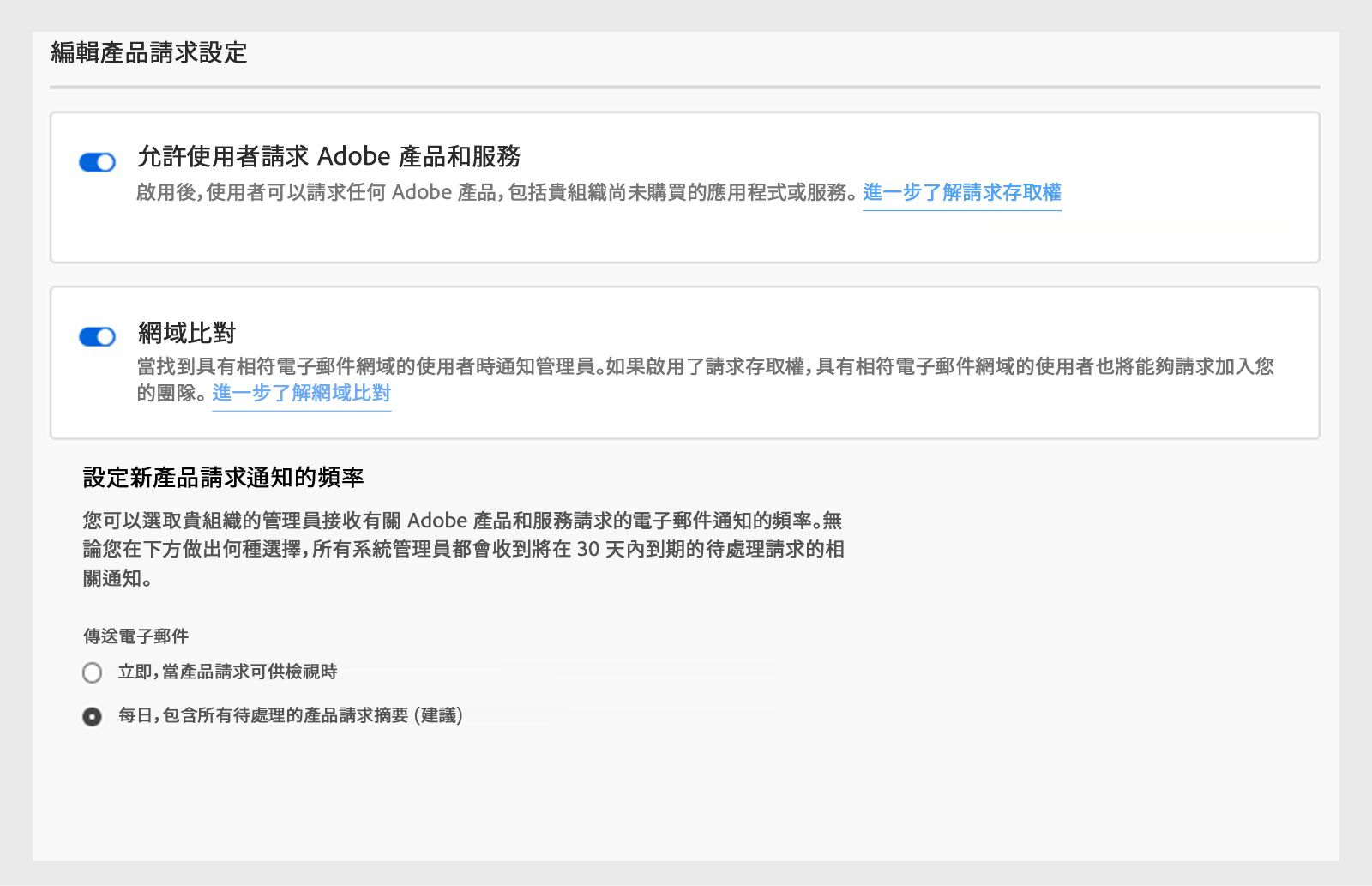
Task: Open 進一步了解網域比對 link
Action: pos(302,393)
